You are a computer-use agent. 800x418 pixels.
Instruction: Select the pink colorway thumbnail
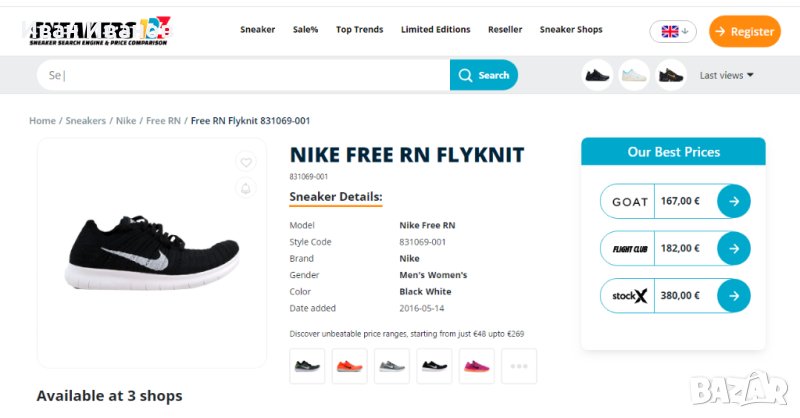pos(477,366)
